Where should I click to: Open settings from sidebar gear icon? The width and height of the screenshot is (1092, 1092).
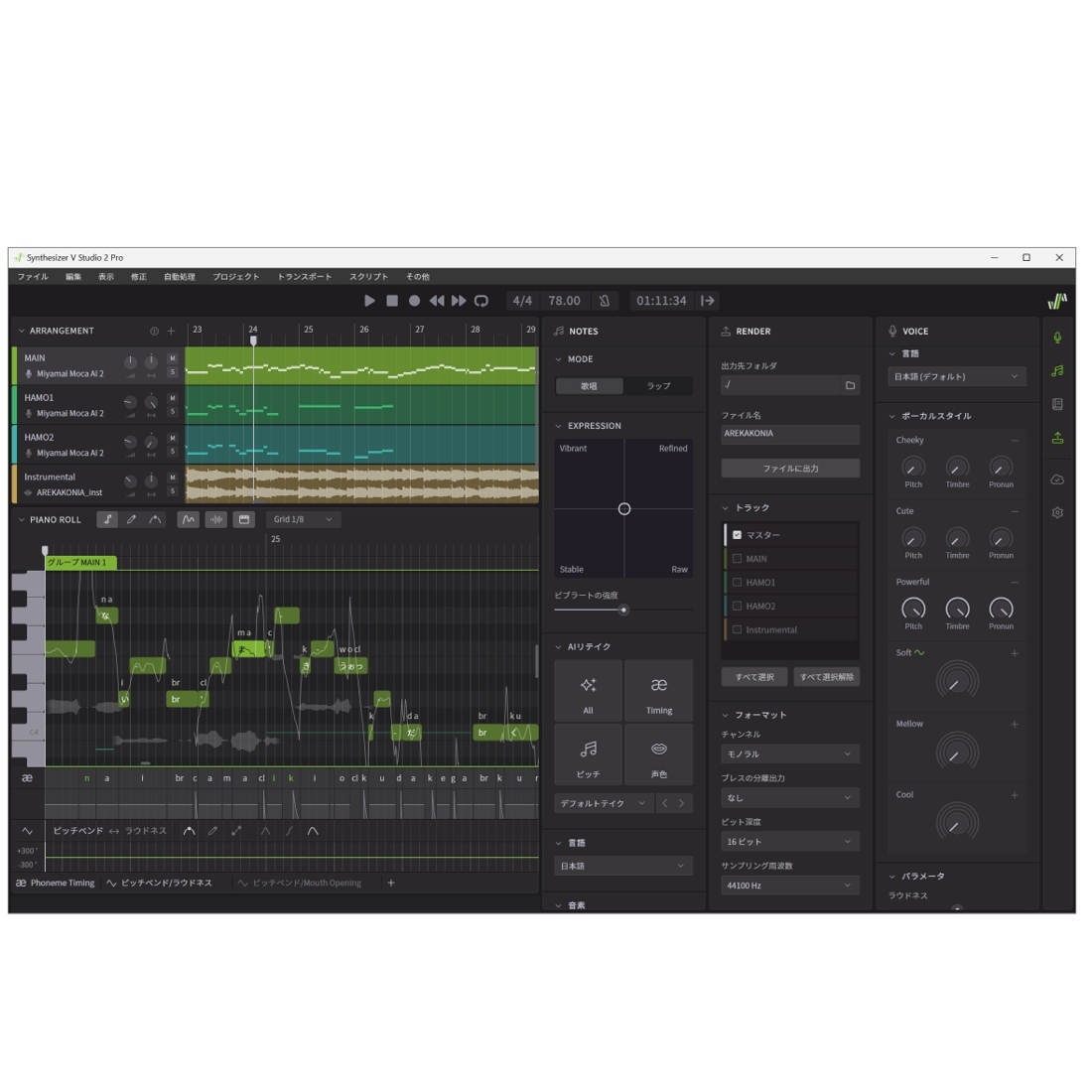click(x=1057, y=512)
